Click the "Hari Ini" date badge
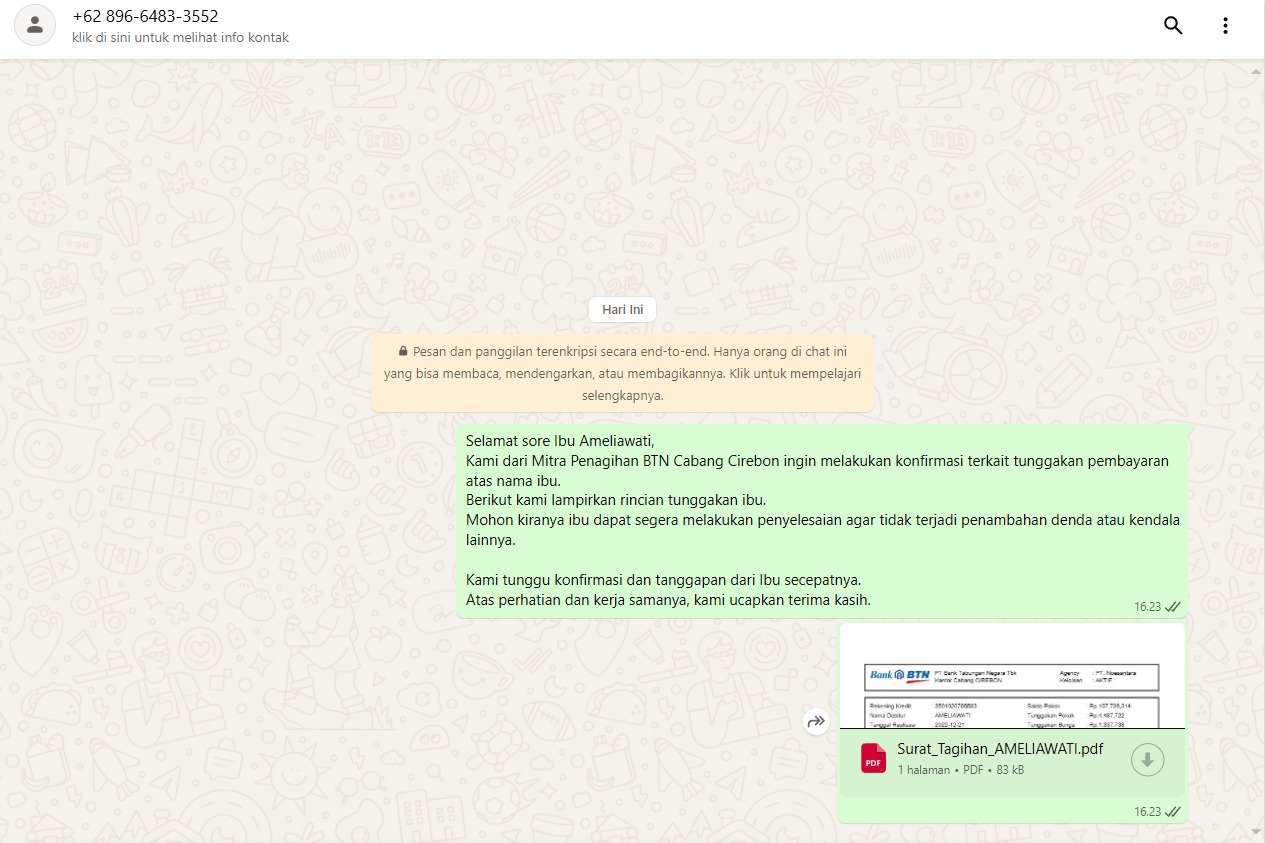 [x=622, y=310]
